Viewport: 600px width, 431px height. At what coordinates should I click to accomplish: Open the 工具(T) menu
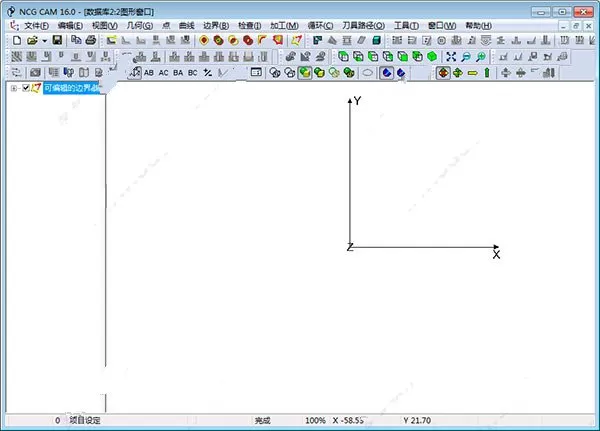(406, 26)
